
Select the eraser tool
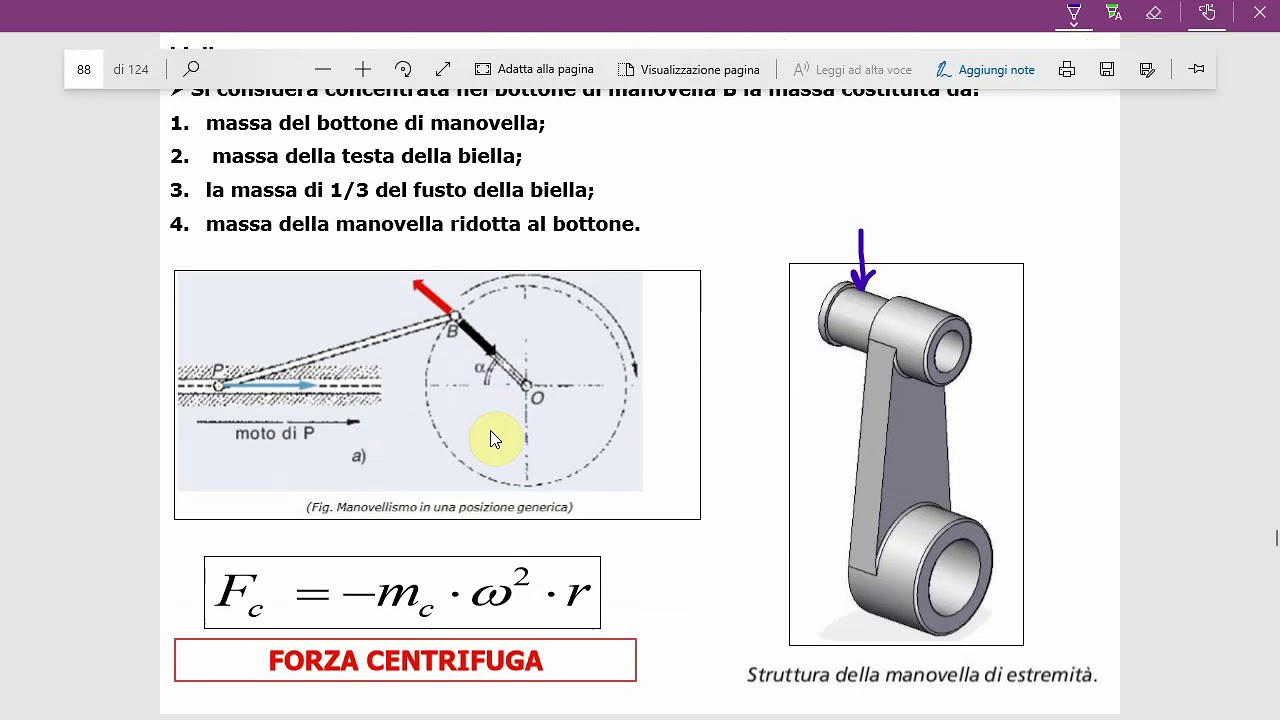pyautogui.click(x=1153, y=13)
